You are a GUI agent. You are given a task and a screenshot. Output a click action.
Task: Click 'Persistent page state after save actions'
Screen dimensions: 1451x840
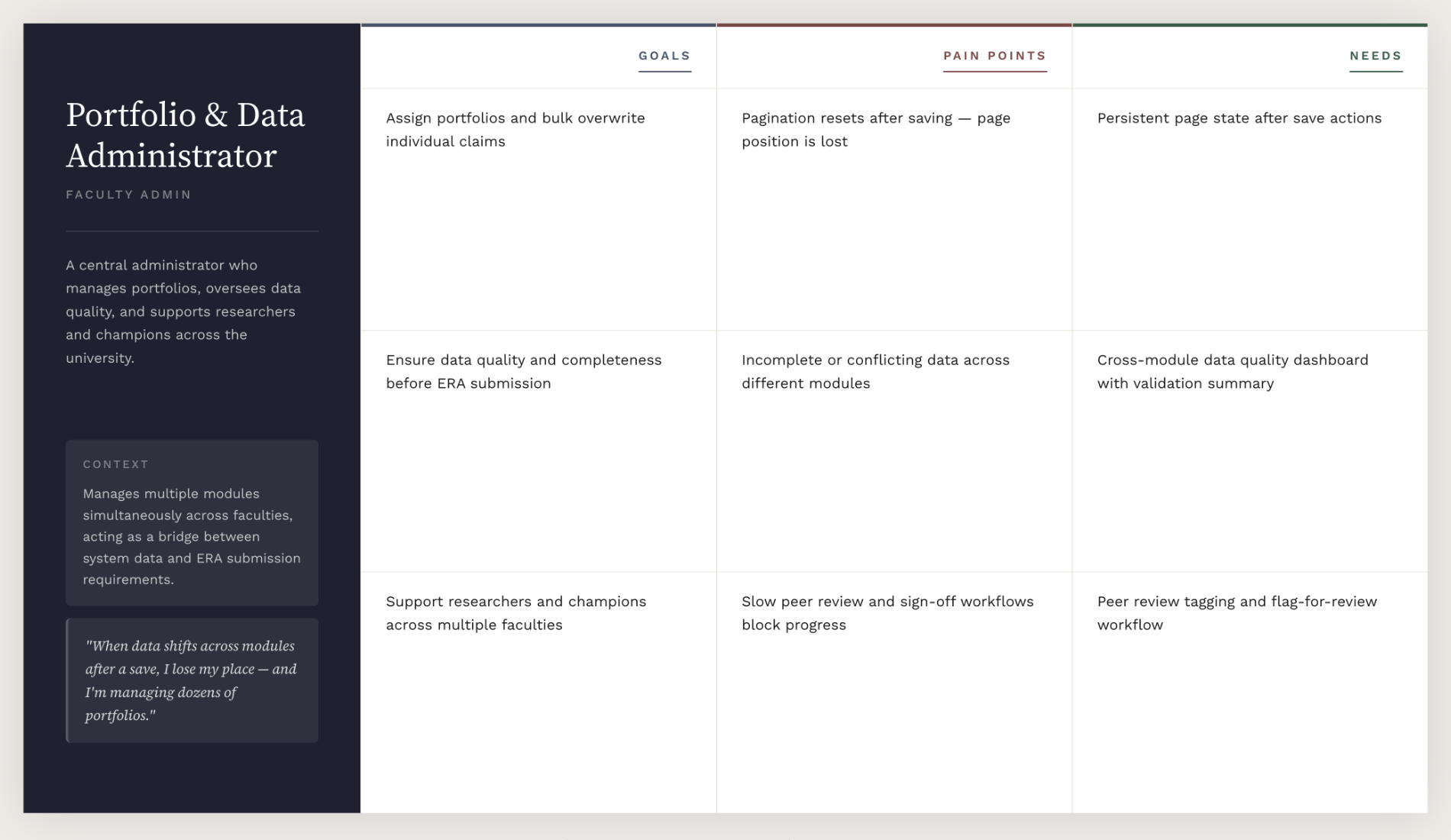pyautogui.click(x=1239, y=118)
